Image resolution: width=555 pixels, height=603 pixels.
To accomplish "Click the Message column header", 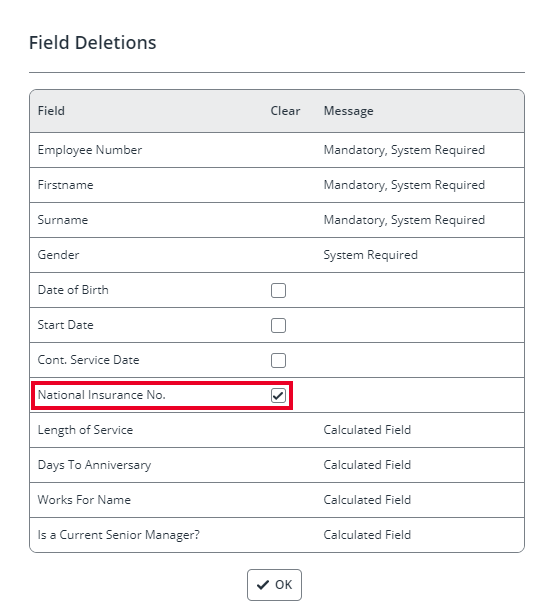I will click(x=348, y=111).
